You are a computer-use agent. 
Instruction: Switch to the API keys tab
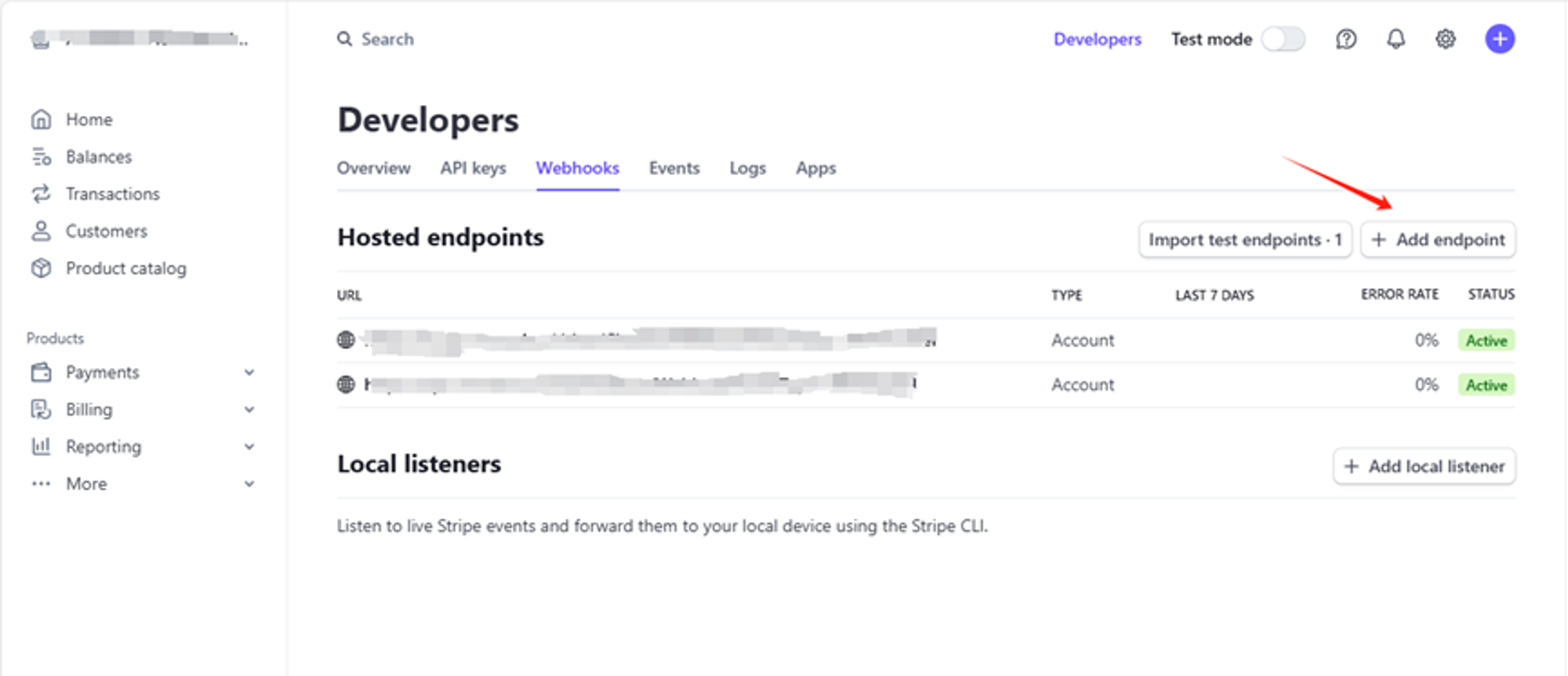pyautogui.click(x=473, y=168)
